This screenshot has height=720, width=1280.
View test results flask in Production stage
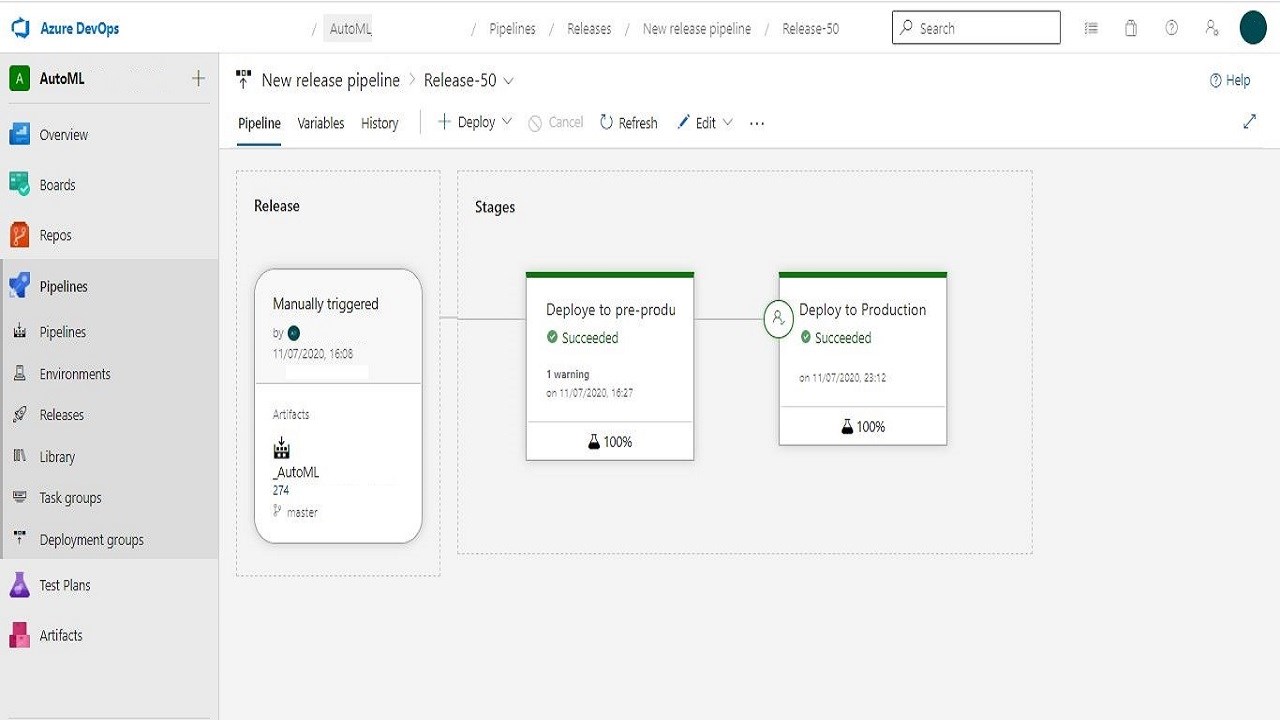pyautogui.click(x=847, y=426)
